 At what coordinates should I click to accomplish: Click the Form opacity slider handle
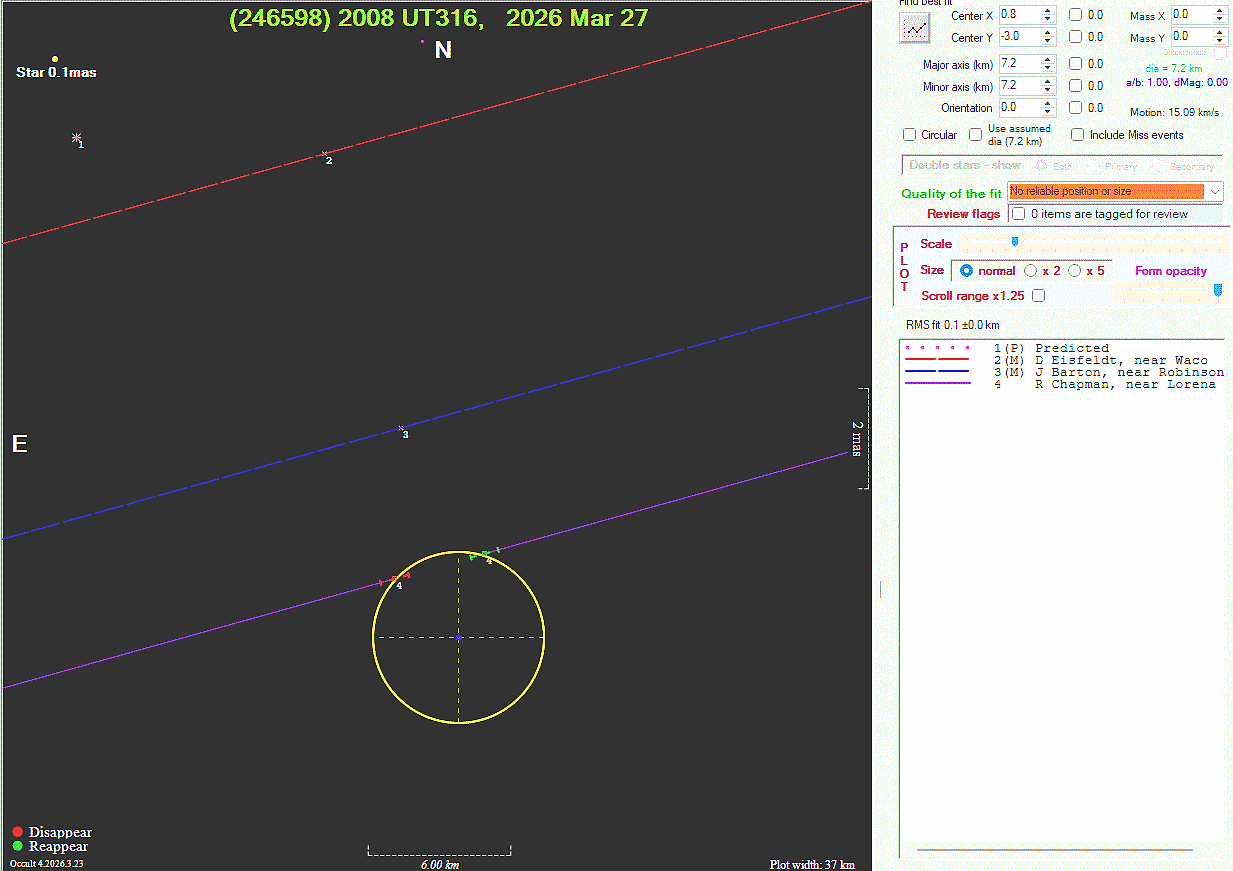point(1217,290)
